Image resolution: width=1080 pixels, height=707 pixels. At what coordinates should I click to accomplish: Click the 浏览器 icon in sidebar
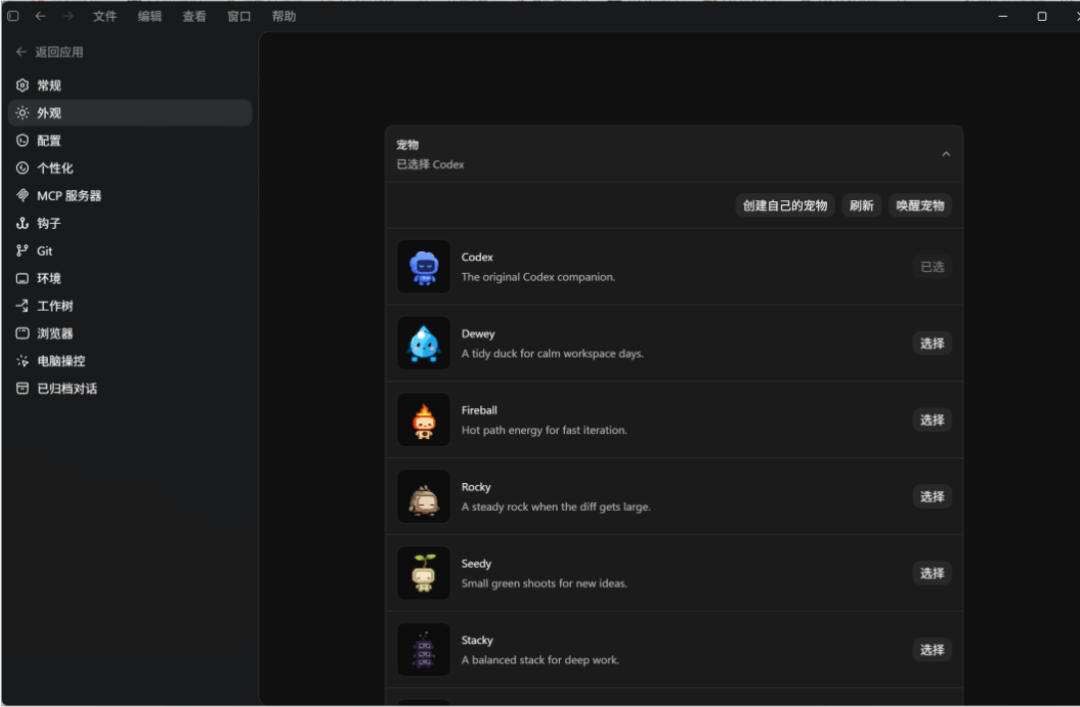23,334
